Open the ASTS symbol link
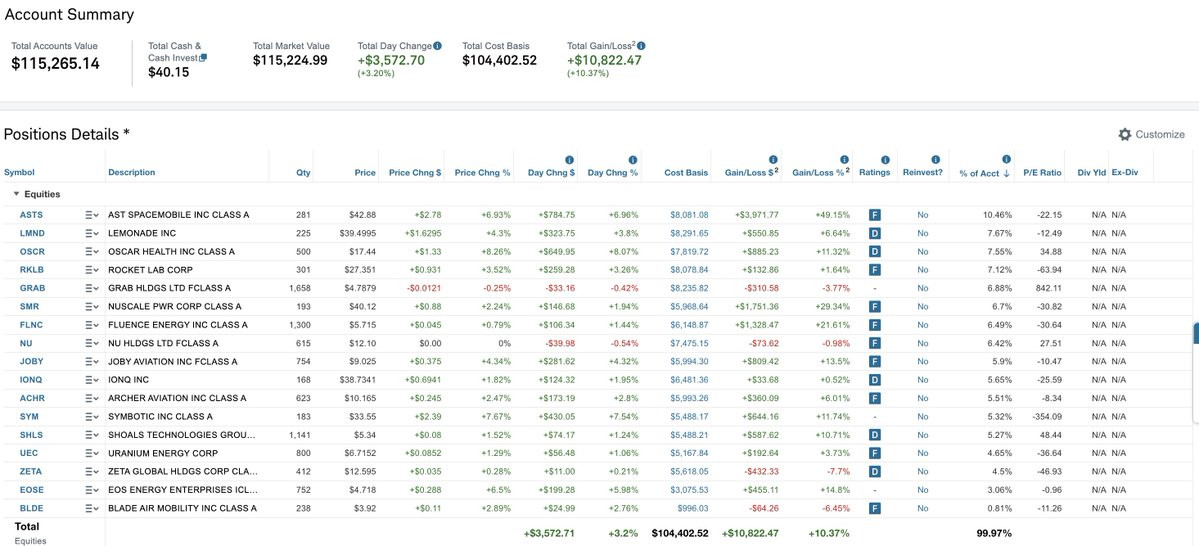Image resolution: width=1199 pixels, height=546 pixels. (31, 215)
